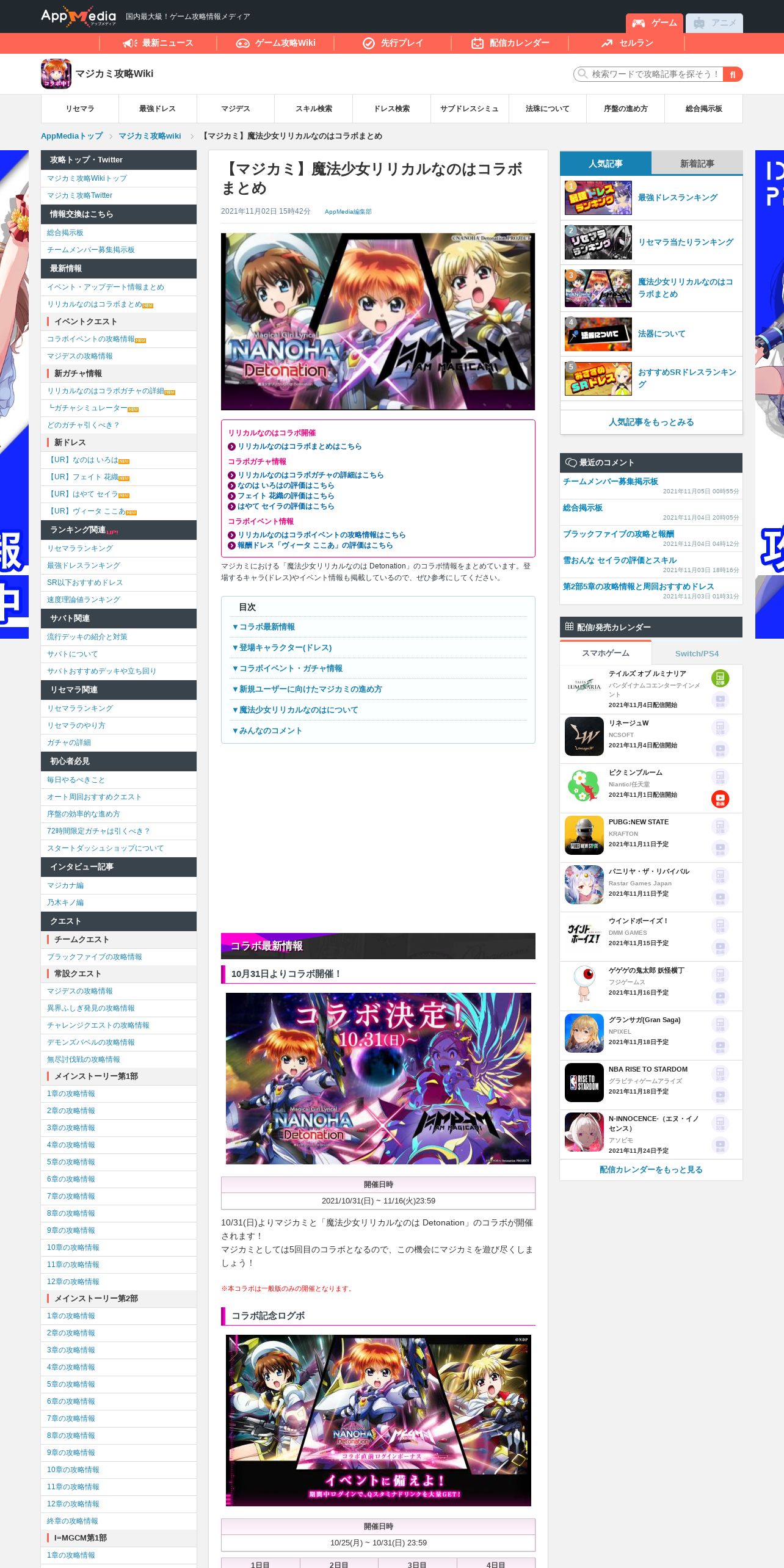This screenshot has height=1568, width=784.
Task: Click 配信カレンダーをもっと見る link
Action: 652,1170
